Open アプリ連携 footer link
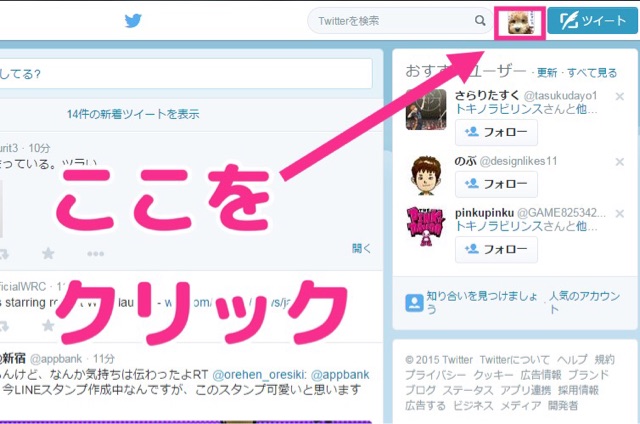 pos(526,391)
